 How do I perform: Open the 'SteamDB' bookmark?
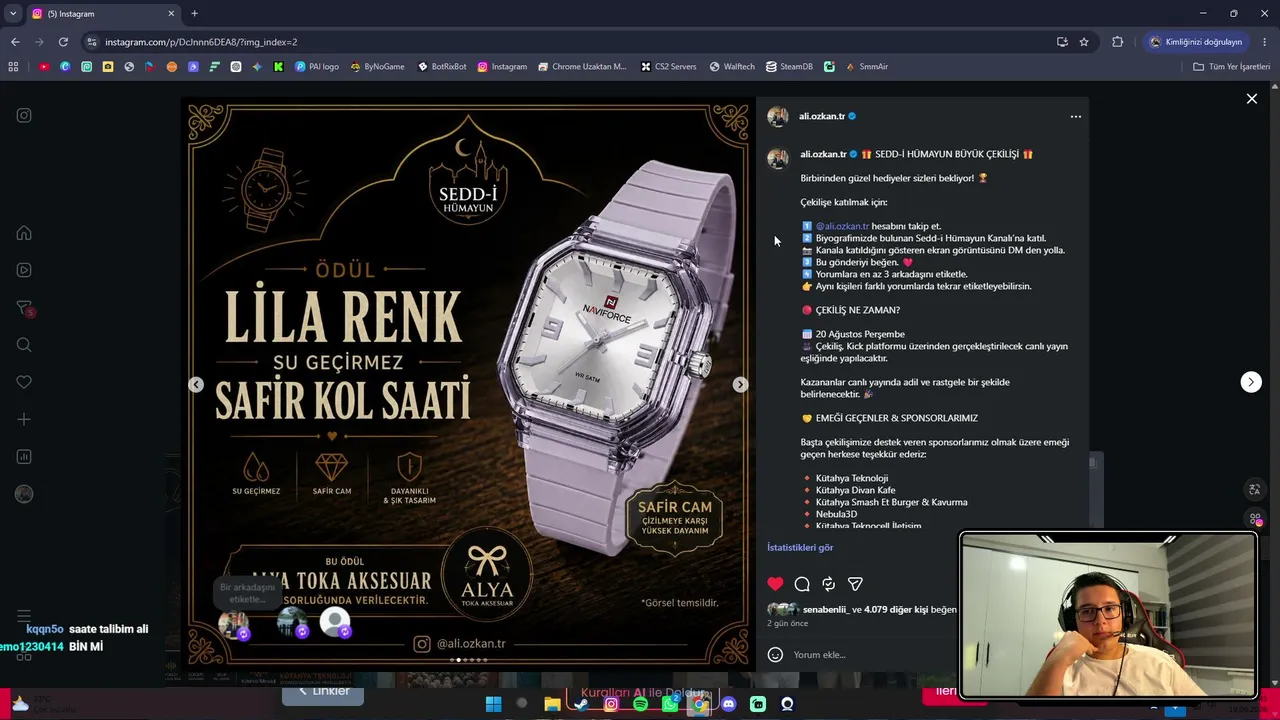[789, 67]
